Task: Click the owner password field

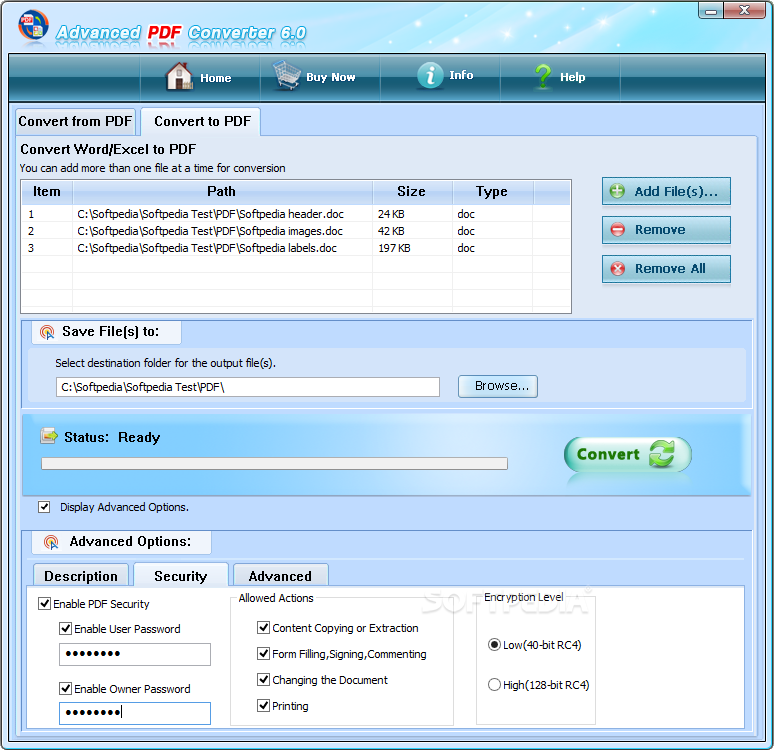Action: pos(135,713)
